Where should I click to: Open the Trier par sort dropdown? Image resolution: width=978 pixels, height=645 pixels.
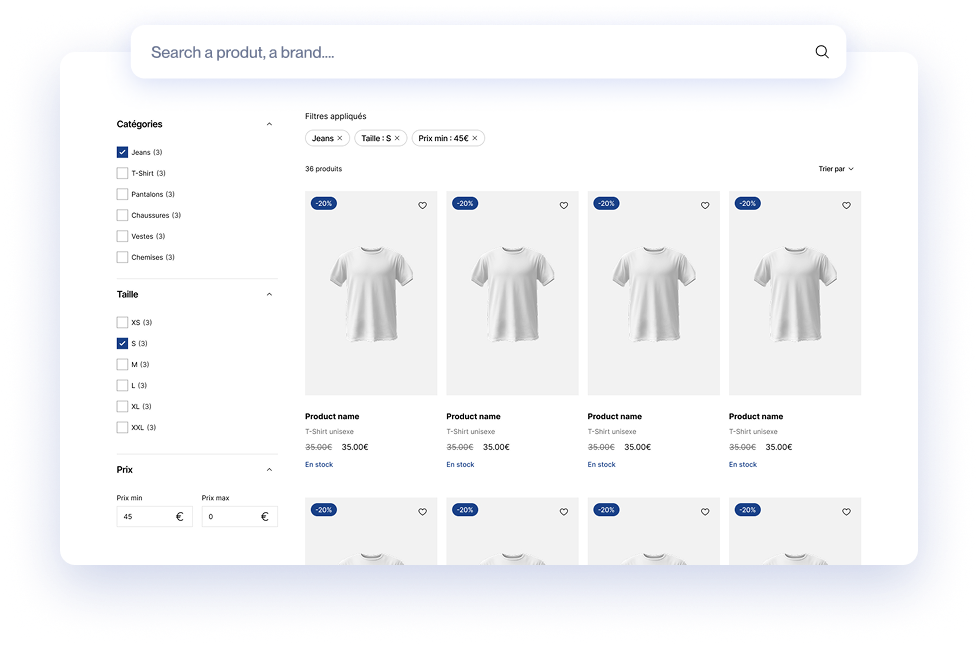click(x=836, y=169)
